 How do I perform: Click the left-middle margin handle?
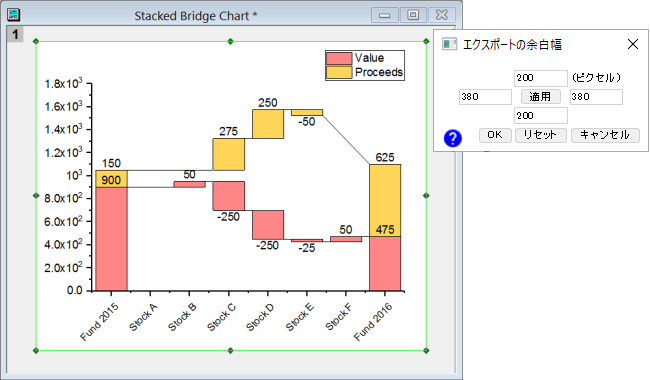click(x=36, y=196)
